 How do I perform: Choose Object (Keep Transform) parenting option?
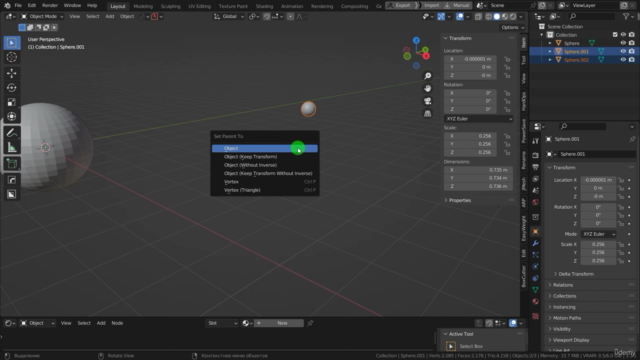point(264,157)
